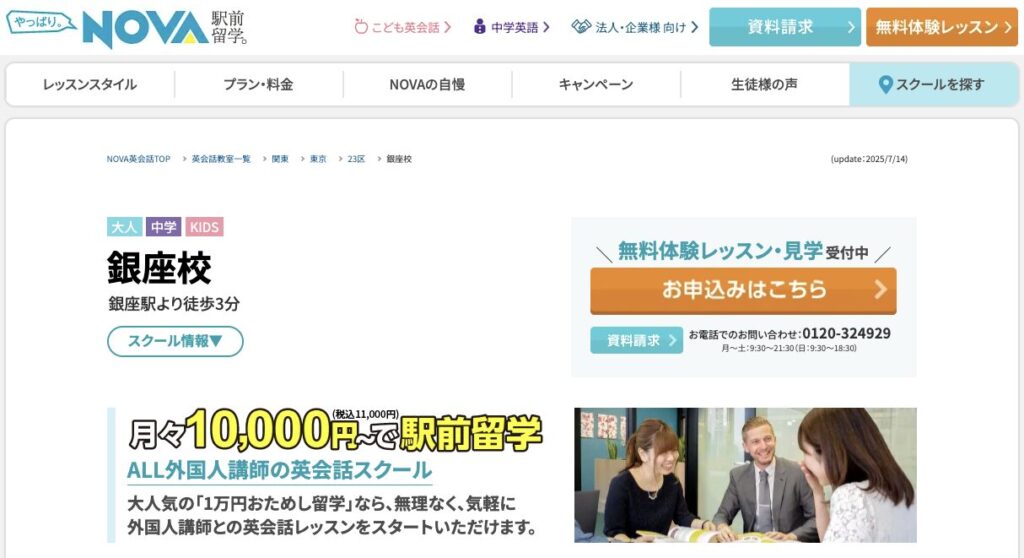1024x558 pixels.
Task: Click the handshake icon for 法人・企業様向け
Action: pyautogui.click(x=581, y=26)
